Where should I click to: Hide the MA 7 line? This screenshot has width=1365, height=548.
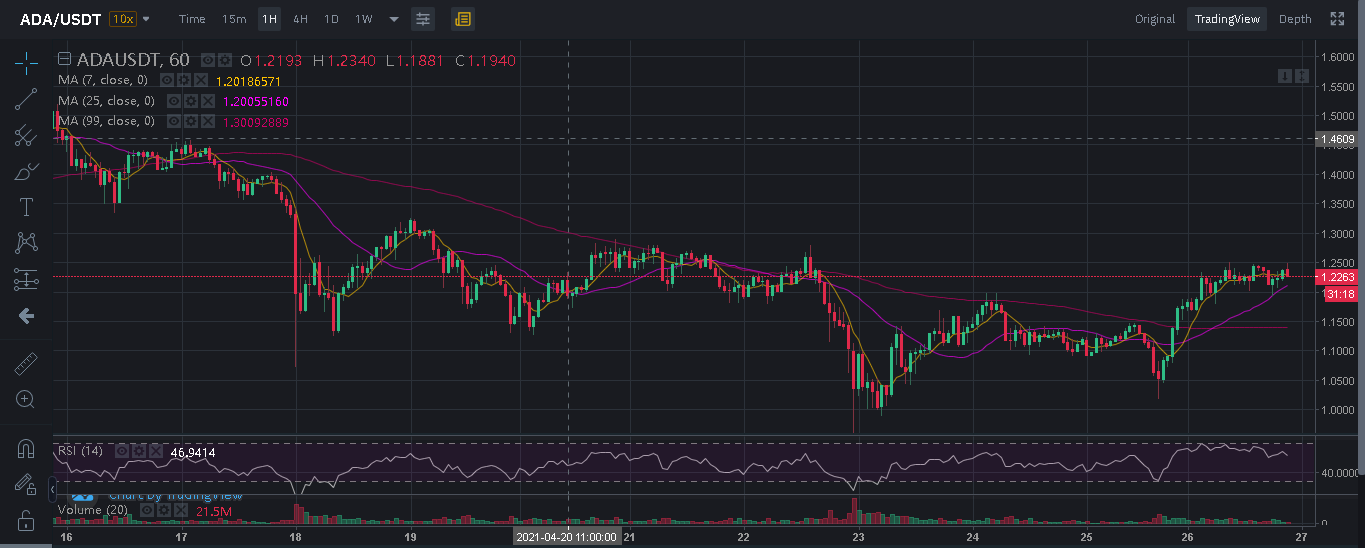[167, 80]
